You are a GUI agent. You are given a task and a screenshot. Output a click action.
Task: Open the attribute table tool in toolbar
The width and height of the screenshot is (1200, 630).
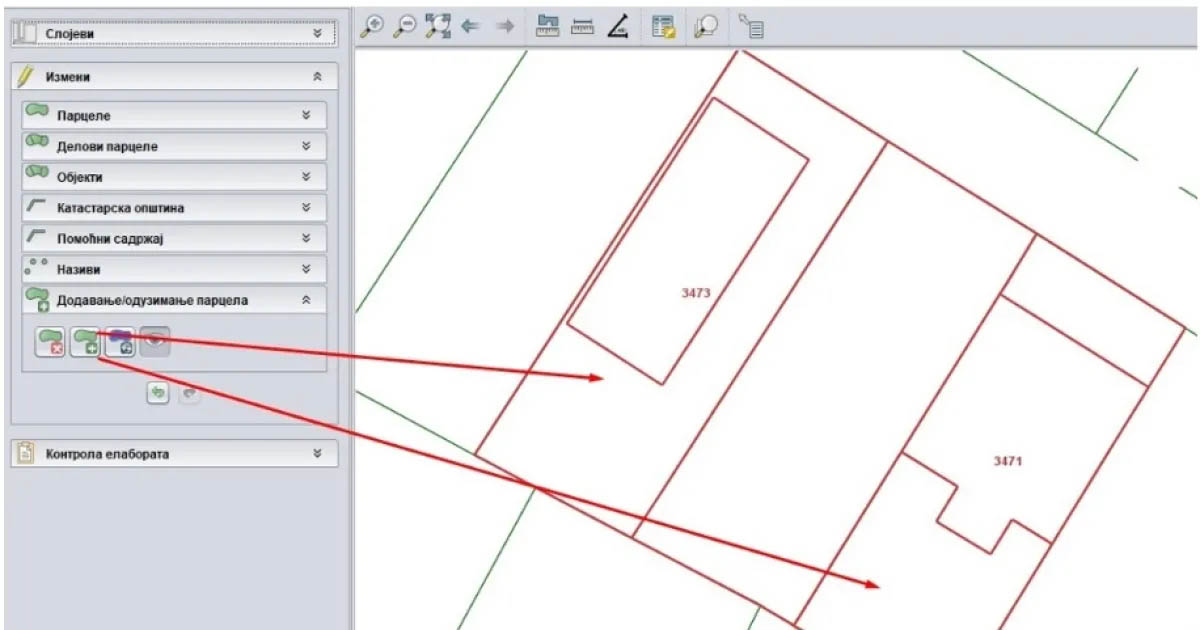pyautogui.click(x=664, y=27)
